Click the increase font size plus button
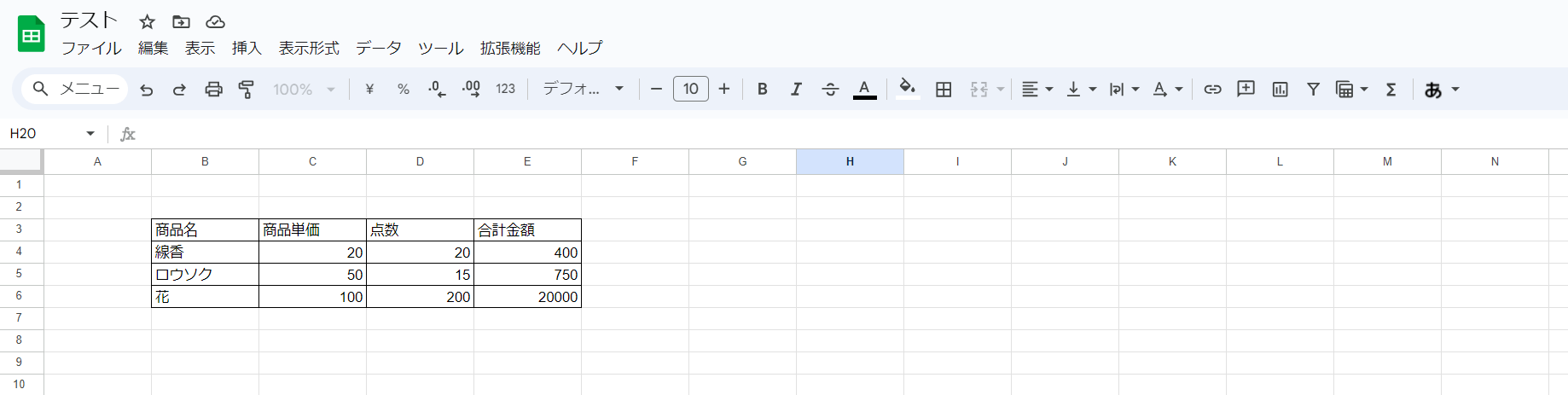Image resolution: width=1568 pixels, height=395 pixels. coord(724,90)
